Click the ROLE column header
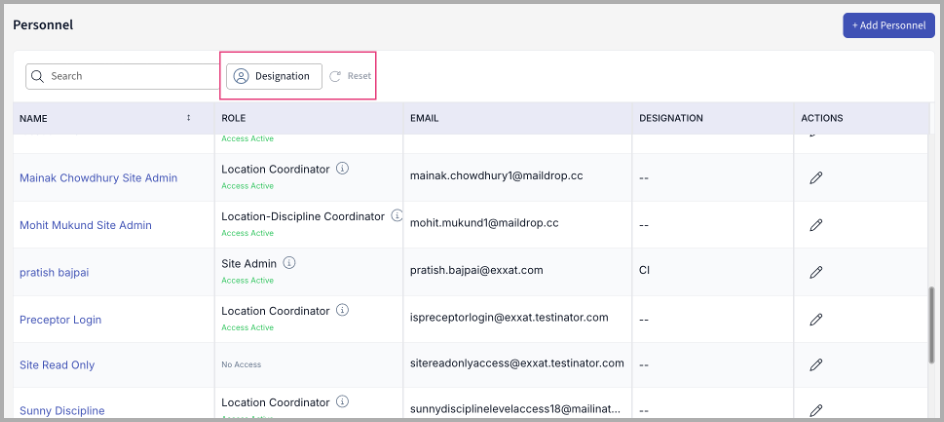 point(233,118)
